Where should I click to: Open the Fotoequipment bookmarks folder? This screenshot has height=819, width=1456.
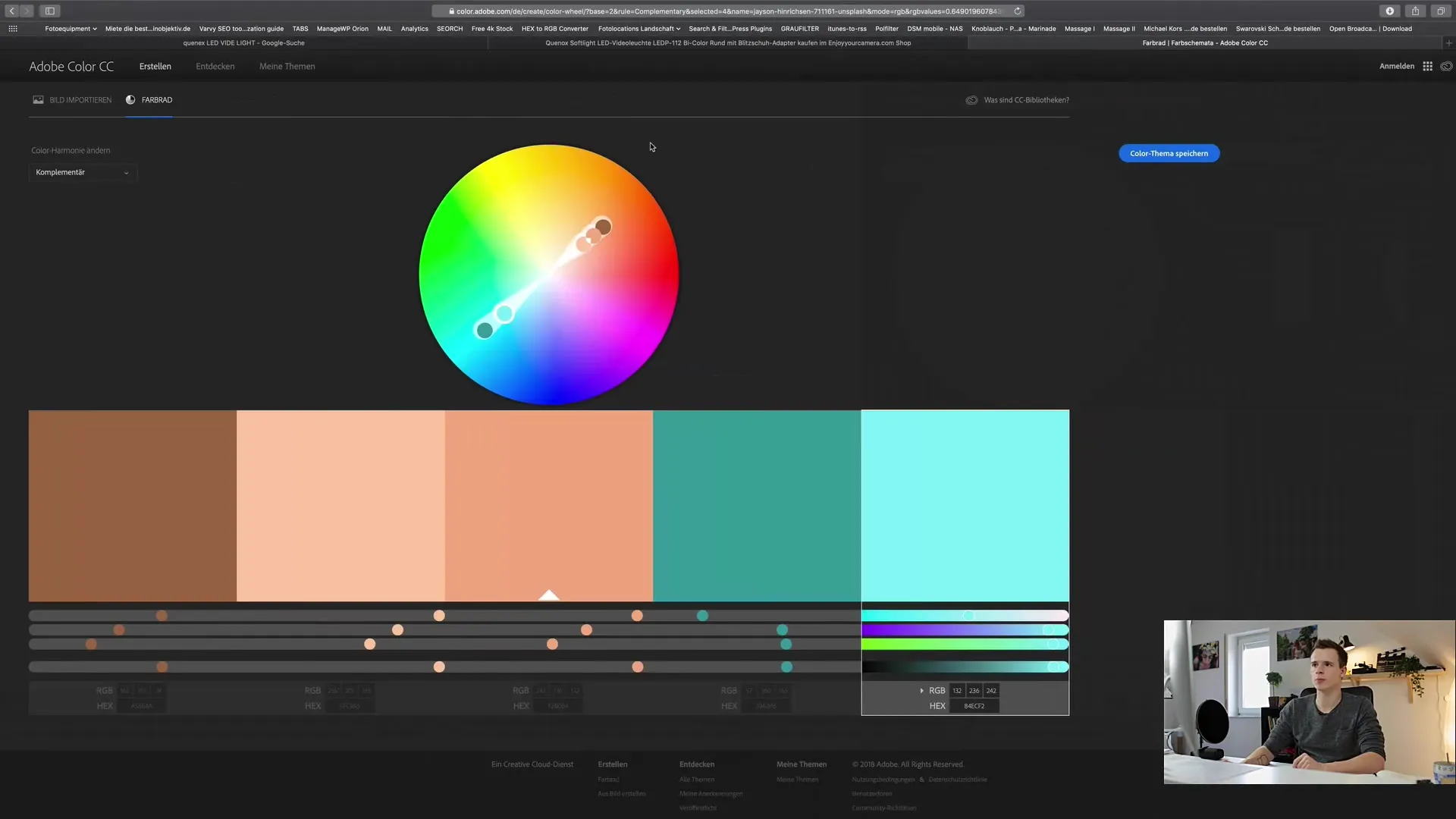pos(71,29)
